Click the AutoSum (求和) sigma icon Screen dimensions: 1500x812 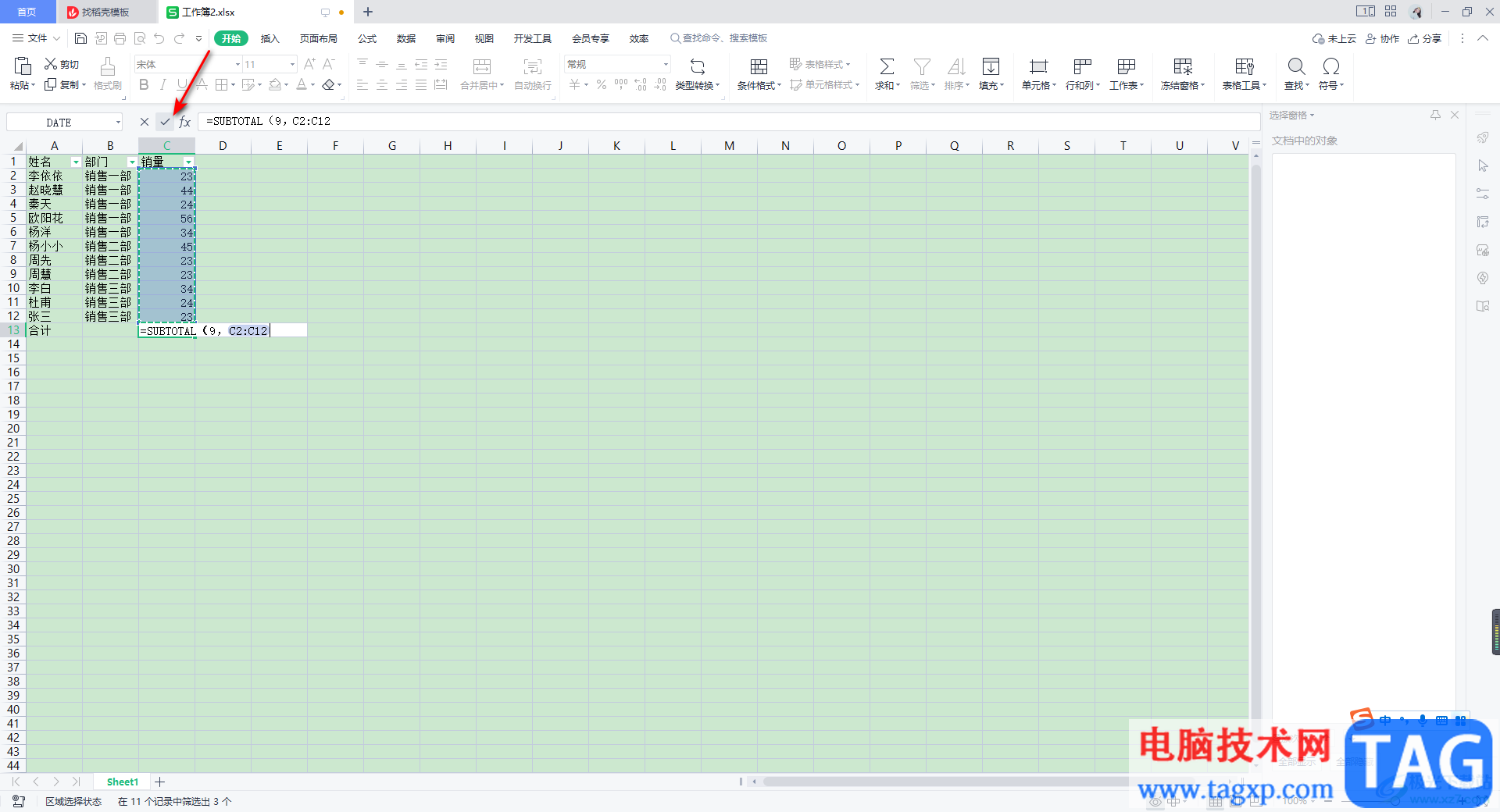(887, 66)
